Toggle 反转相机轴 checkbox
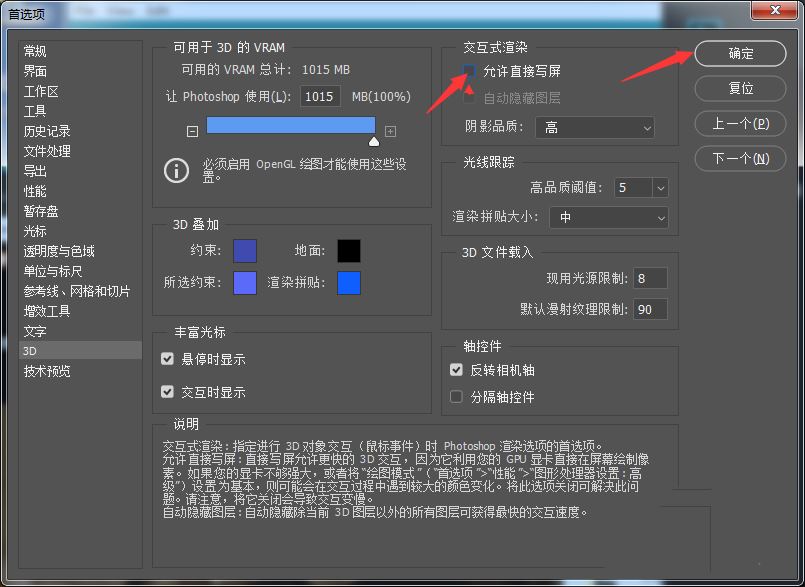 [x=456, y=370]
